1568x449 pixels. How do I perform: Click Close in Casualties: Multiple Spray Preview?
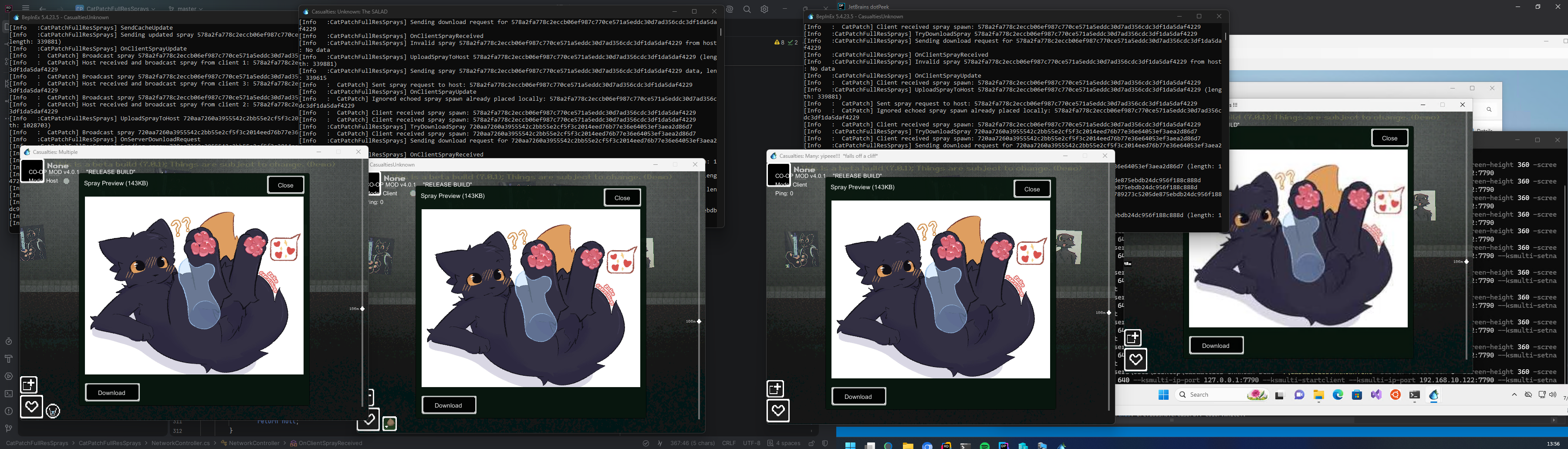(x=285, y=184)
